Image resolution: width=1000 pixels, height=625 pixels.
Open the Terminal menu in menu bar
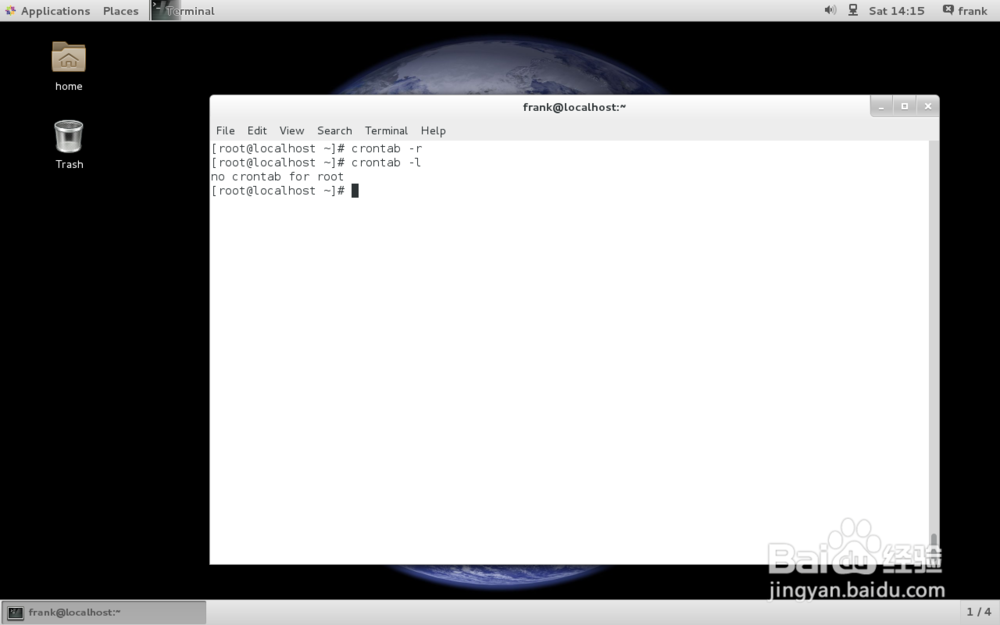(386, 131)
